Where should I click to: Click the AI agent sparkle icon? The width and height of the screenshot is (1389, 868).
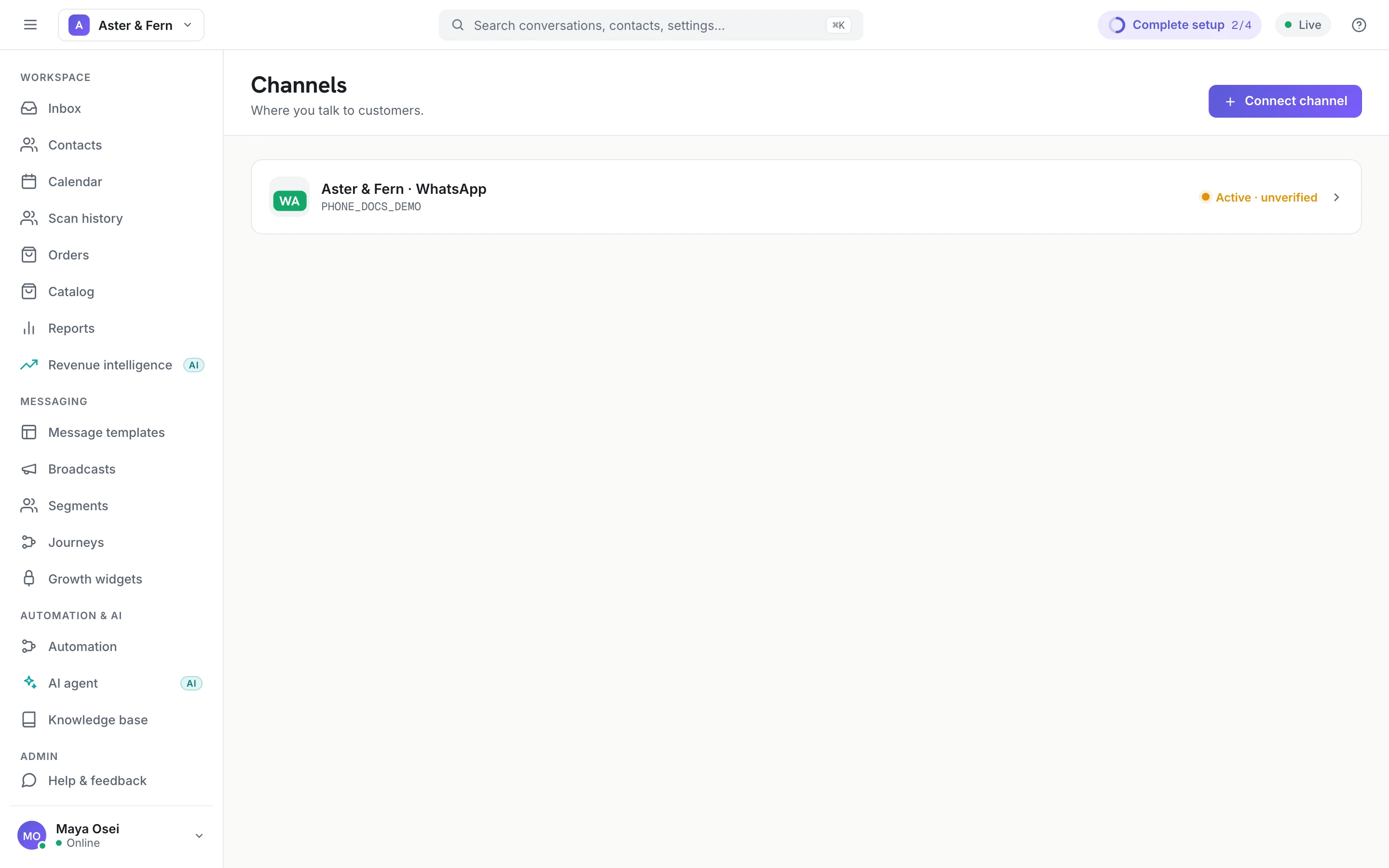(29, 682)
